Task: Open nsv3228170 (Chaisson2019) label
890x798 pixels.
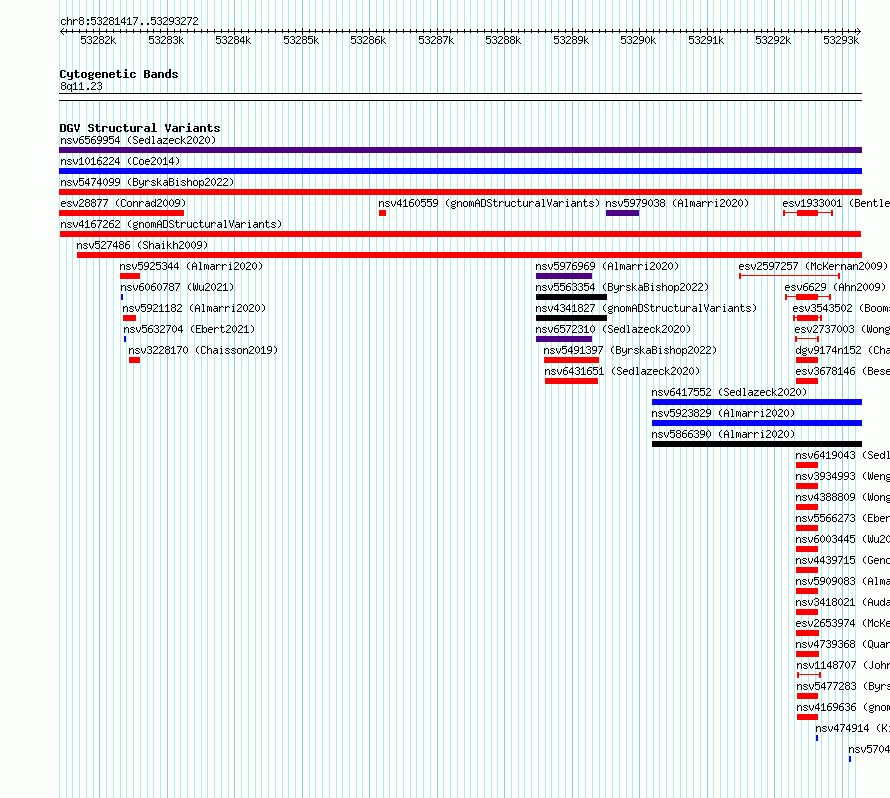Action: (203, 350)
